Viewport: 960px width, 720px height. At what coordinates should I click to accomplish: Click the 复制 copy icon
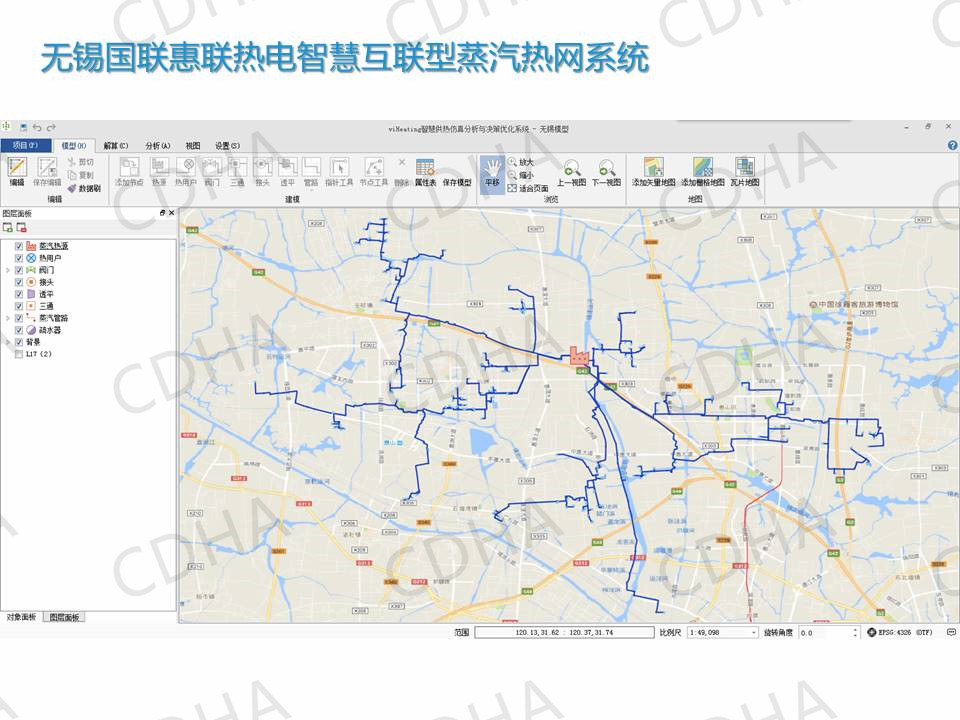(72, 174)
